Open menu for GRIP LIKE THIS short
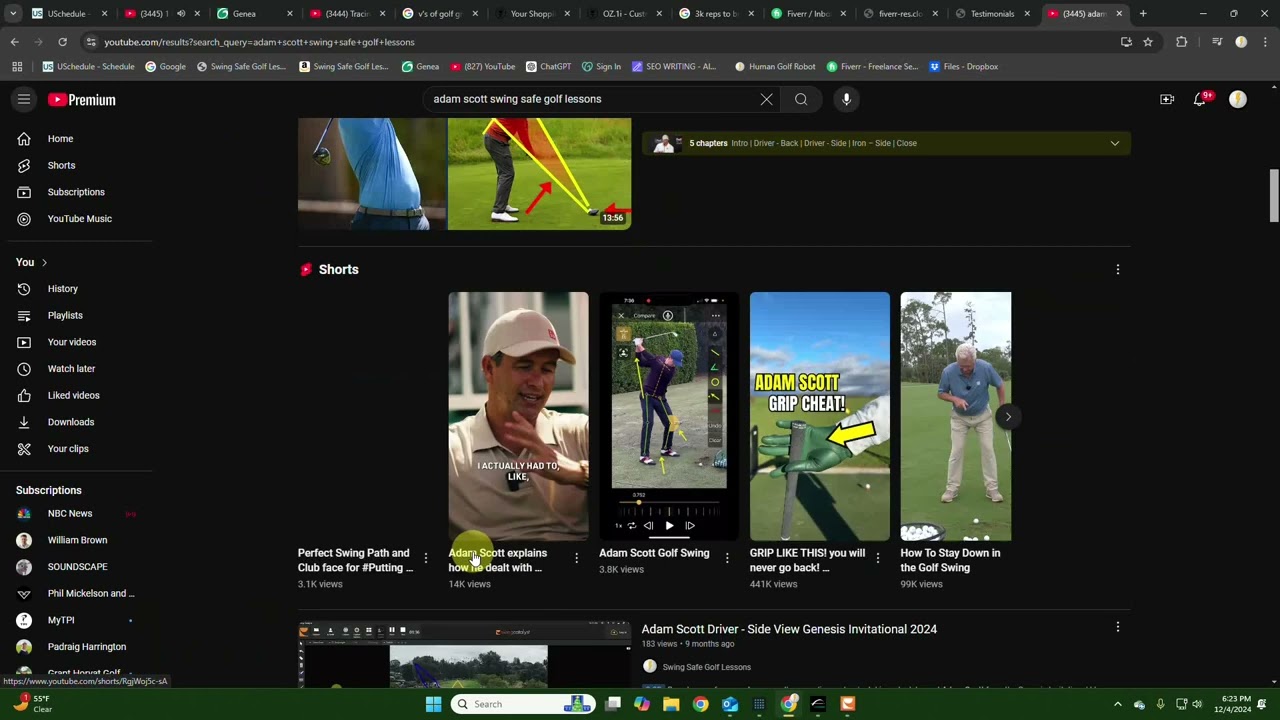The image size is (1280, 720). point(878,558)
